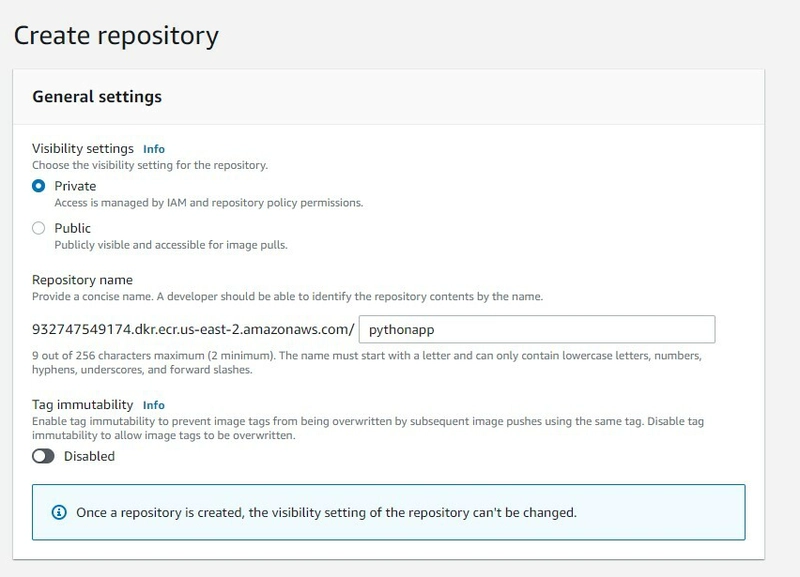
Task: Open Info link beside Tag immutability
Action: pyautogui.click(x=154, y=405)
